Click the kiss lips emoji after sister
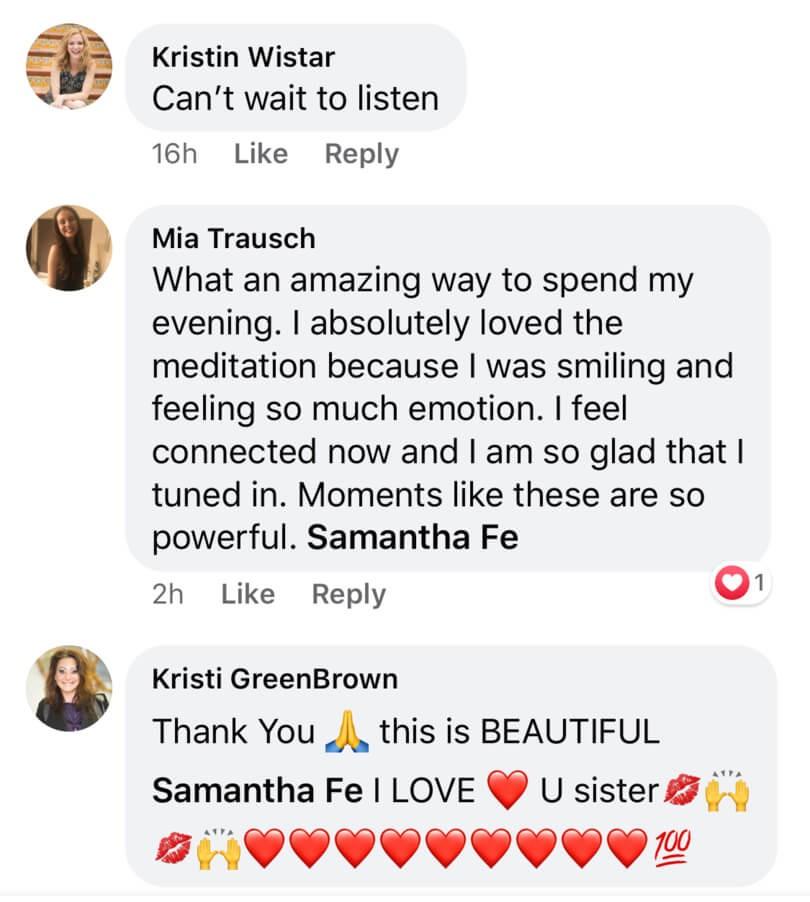This screenshot has width=810, height=902. coord(681,789)
